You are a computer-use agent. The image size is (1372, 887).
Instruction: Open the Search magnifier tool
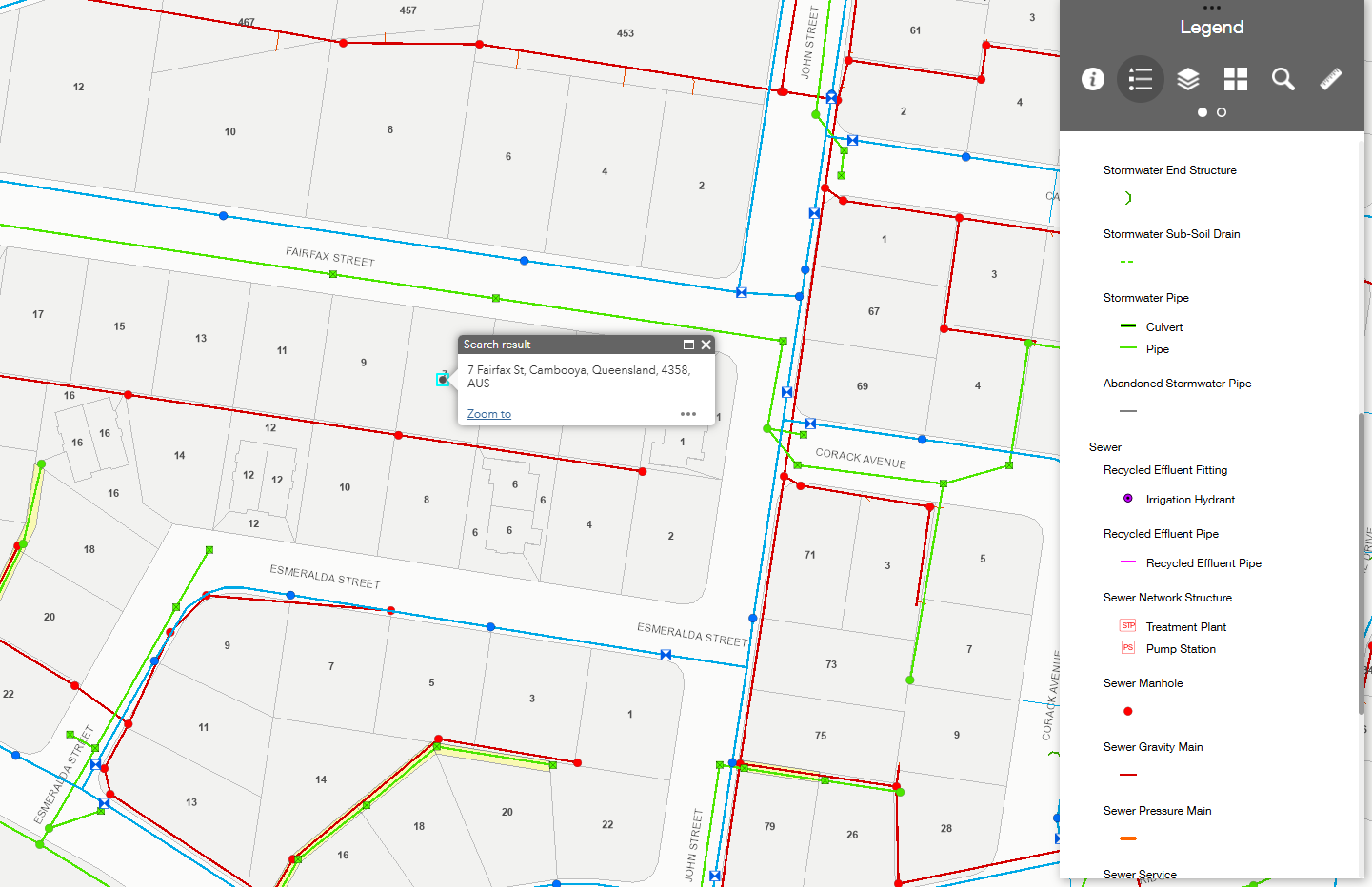1283,79
